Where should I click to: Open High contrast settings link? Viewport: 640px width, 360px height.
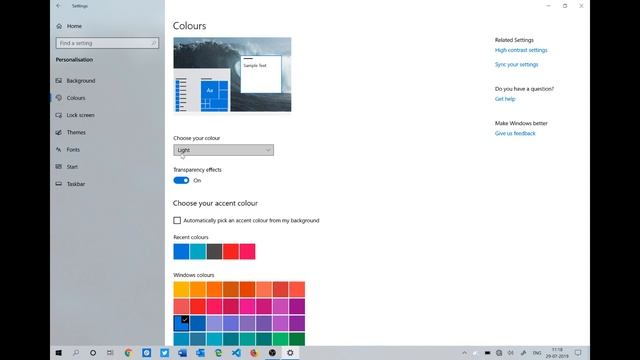[x=521, y=50]
